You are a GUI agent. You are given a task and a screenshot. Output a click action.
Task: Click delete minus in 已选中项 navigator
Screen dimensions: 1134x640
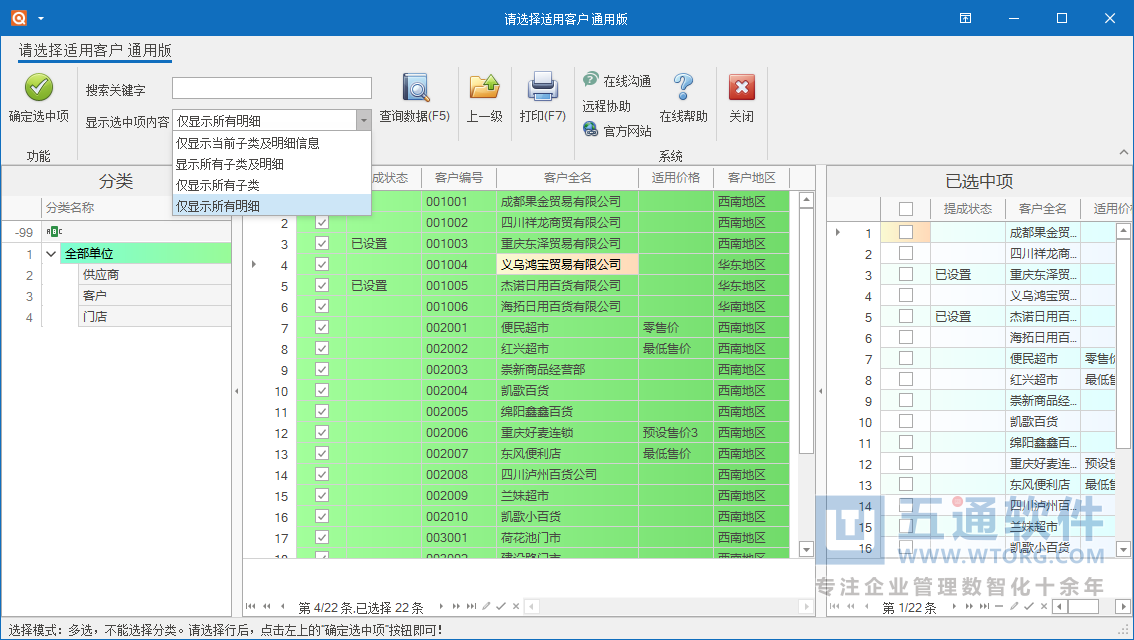click(999, 606)
